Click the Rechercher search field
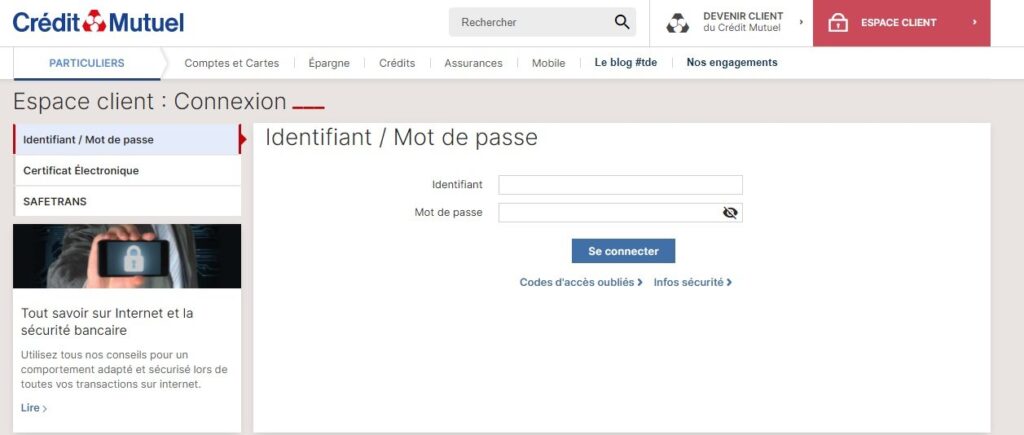This screenshot has height=435, width=1024. pyautogui.click(x=542, y=22)
